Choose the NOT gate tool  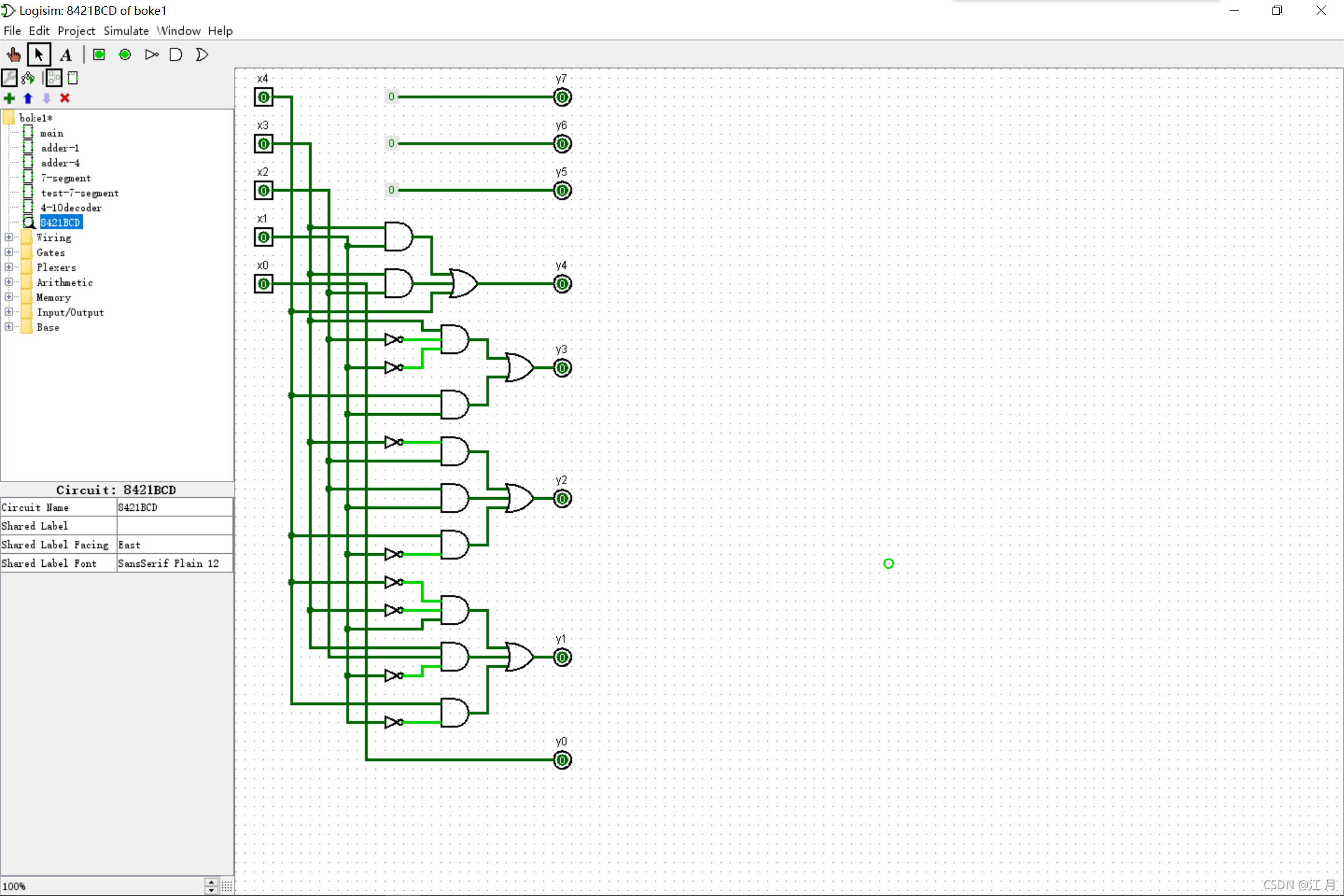(x=151, y=55)
